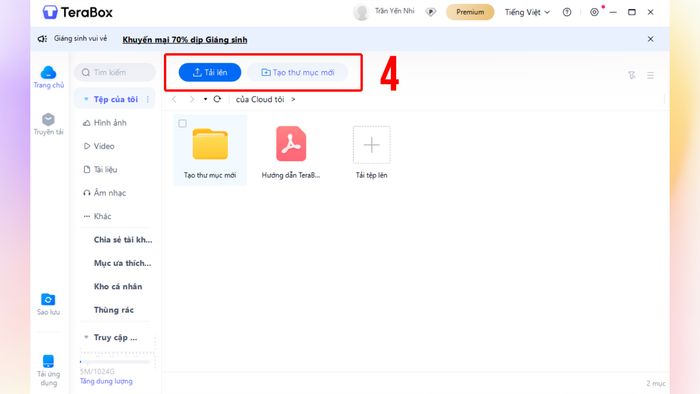Go forward with the right arrow
This screenshot has height=394, width=700.
point(192,99)
